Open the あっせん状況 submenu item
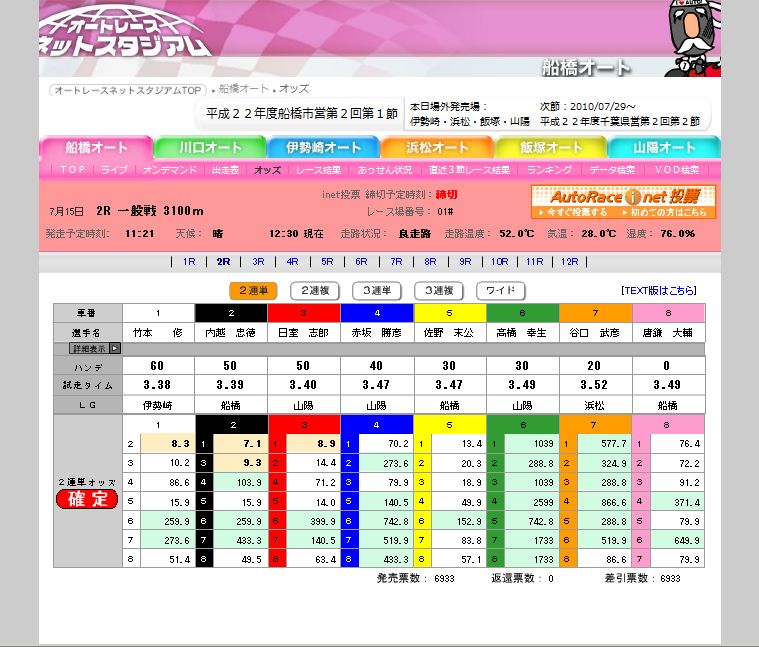Screen dimensions: 759x647 (385, 170)
